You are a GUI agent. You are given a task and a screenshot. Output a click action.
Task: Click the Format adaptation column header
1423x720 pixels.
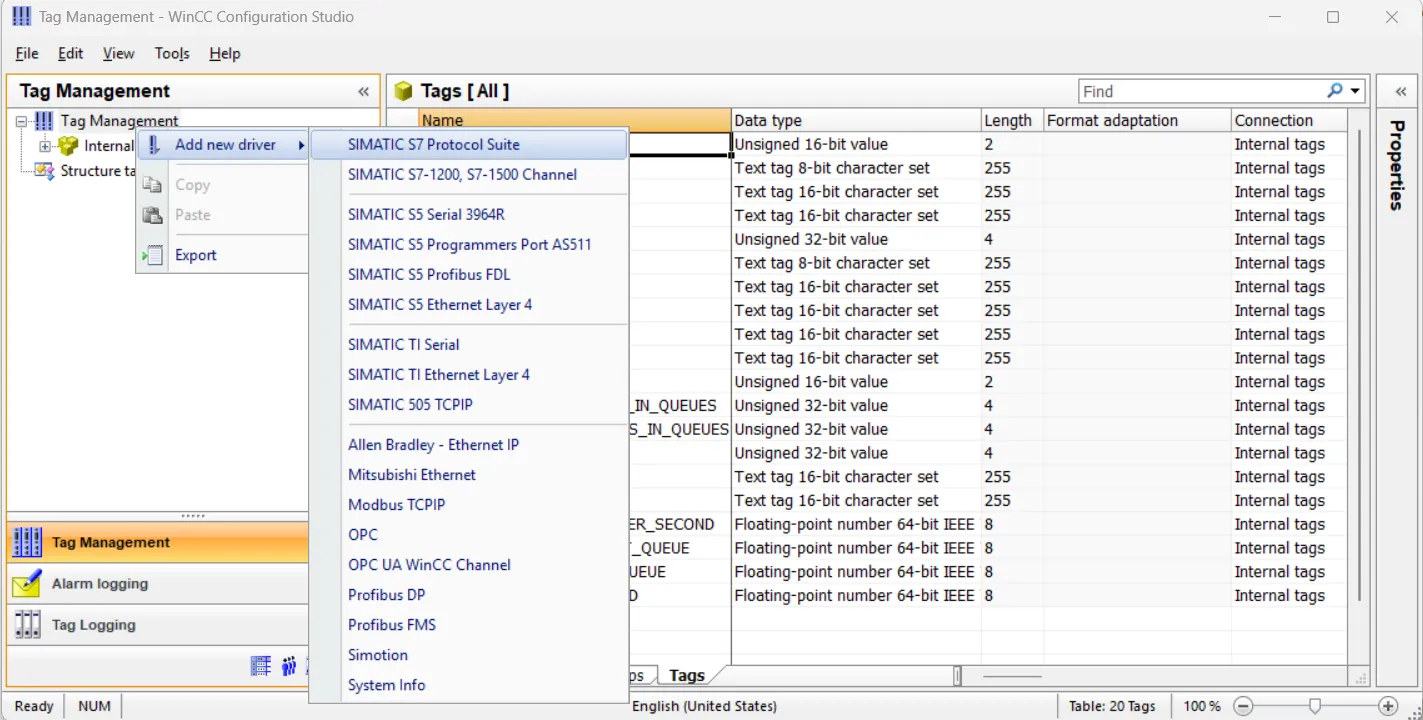(x=1137, y=121)
